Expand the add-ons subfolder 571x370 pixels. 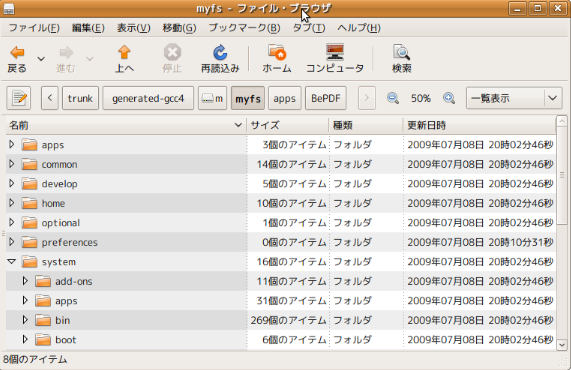pos(25,281)
